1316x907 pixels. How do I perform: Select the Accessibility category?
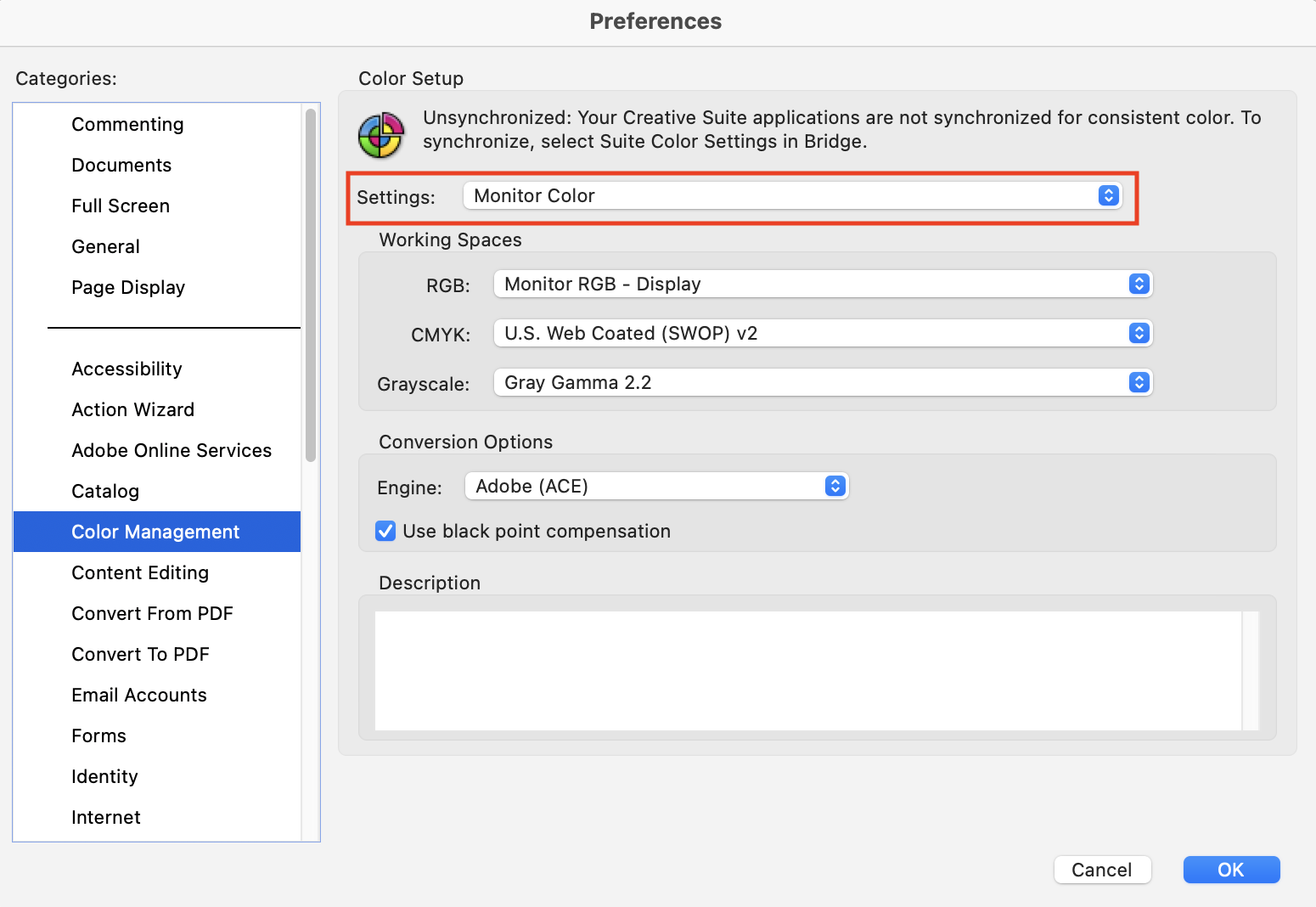click(x=127, y=369)
